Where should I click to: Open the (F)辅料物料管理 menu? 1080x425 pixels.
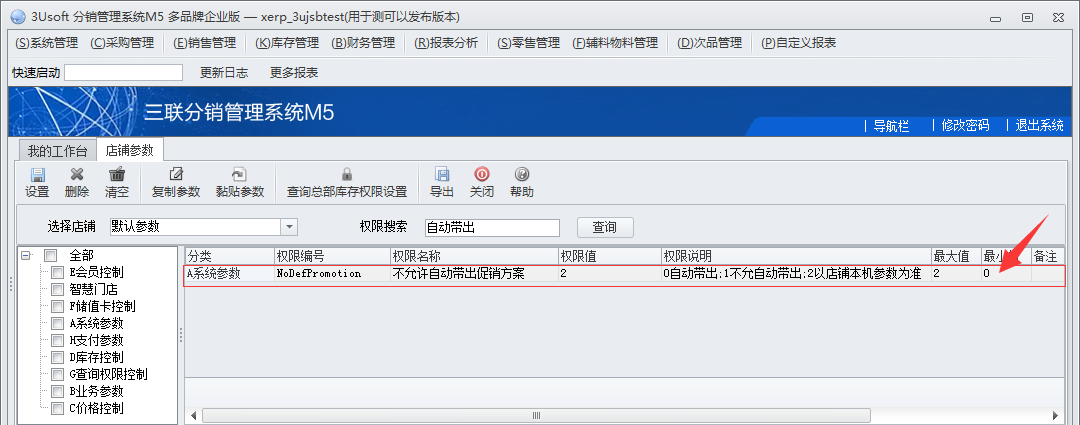pyautogui.click(x=615, y=43)
